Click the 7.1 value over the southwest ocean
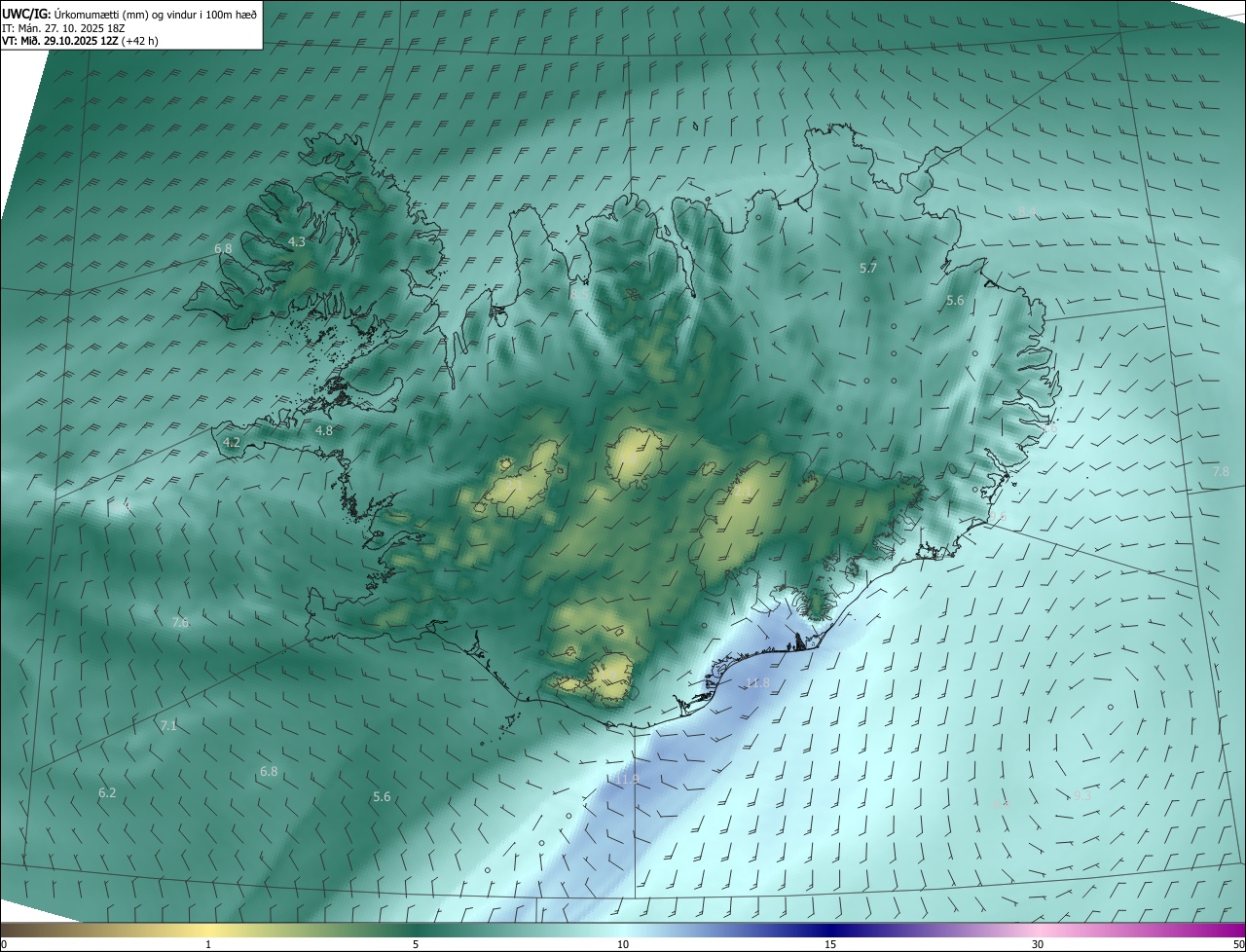1246x952 pixels. [168, 725]
